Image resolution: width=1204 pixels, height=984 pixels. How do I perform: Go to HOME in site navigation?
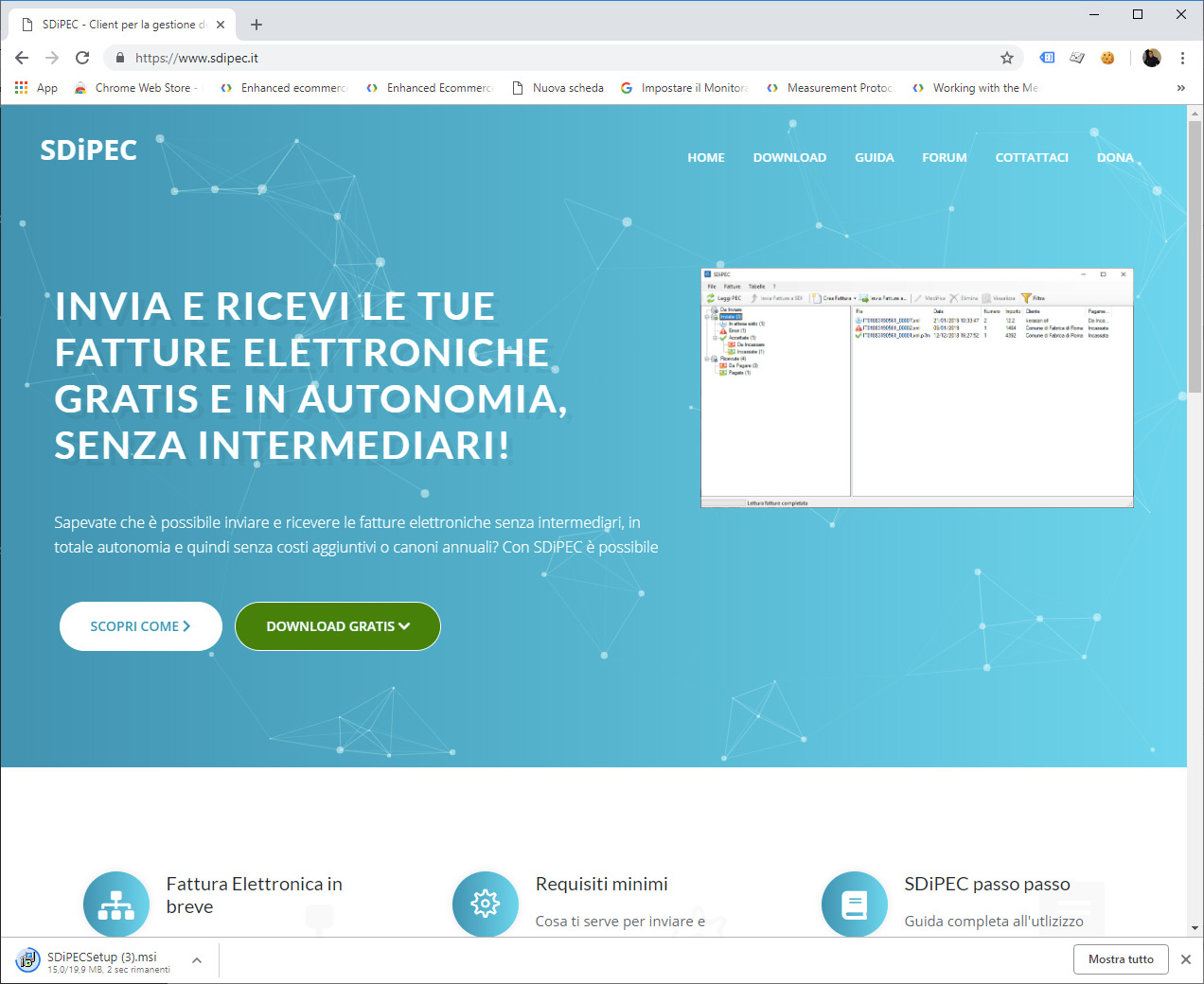click(706, 158)
